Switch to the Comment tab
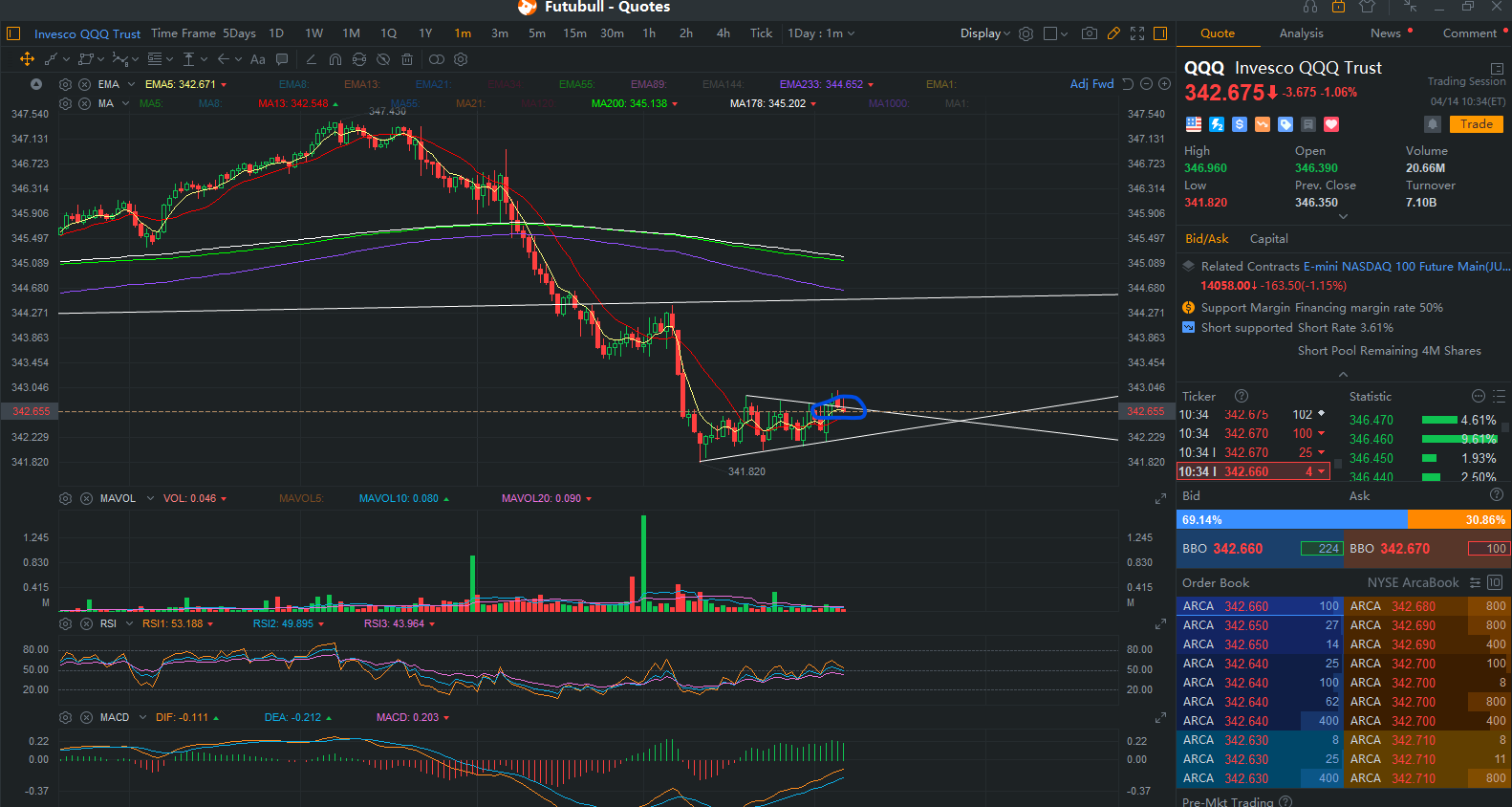This screenshot has height=807, width=1512. (x=1469, y=33)
